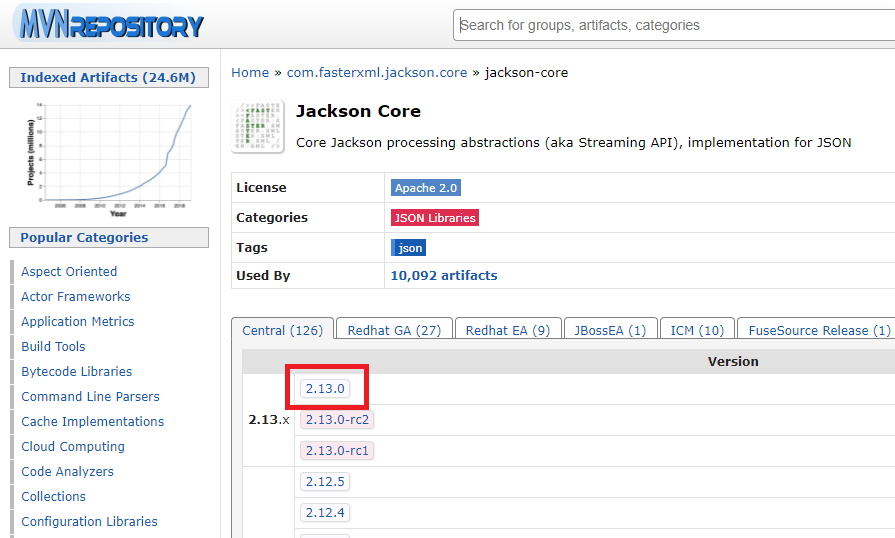The height and width of the screenshot is (538, 895).
Task: Open the ICM (10) tab
Action: point(697,330)
